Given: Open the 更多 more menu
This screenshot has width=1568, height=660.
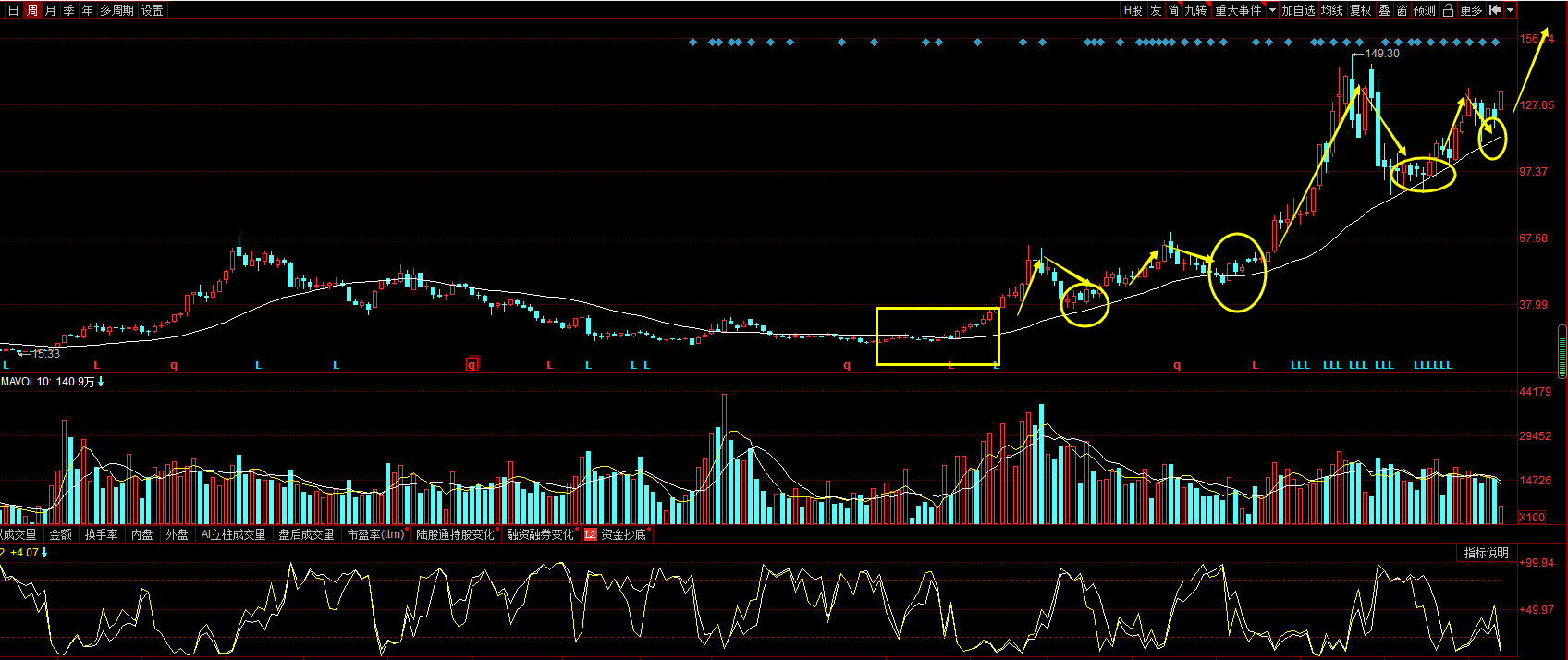Looking at the screenshot, I should (1471, 10).
